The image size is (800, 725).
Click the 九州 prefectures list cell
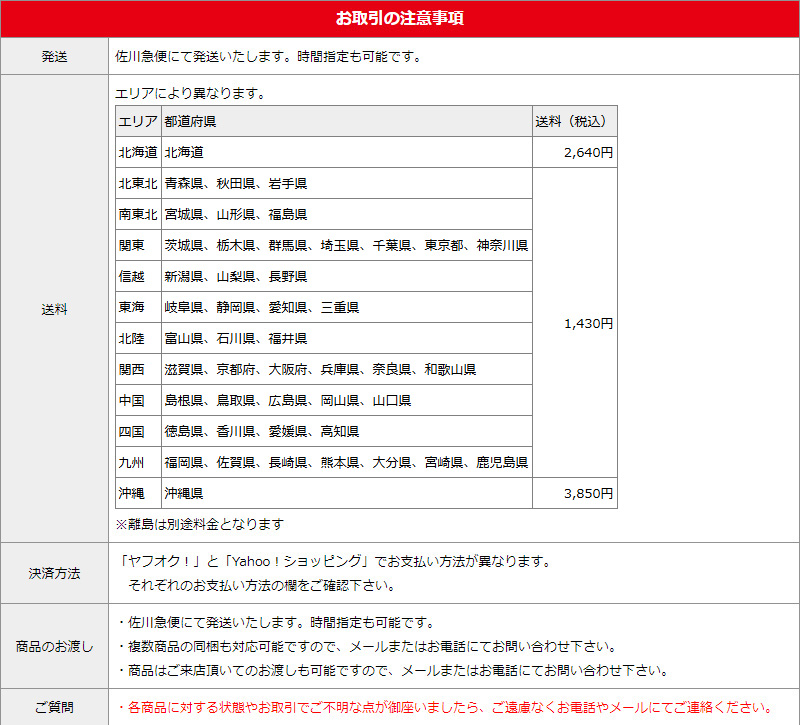346,463
